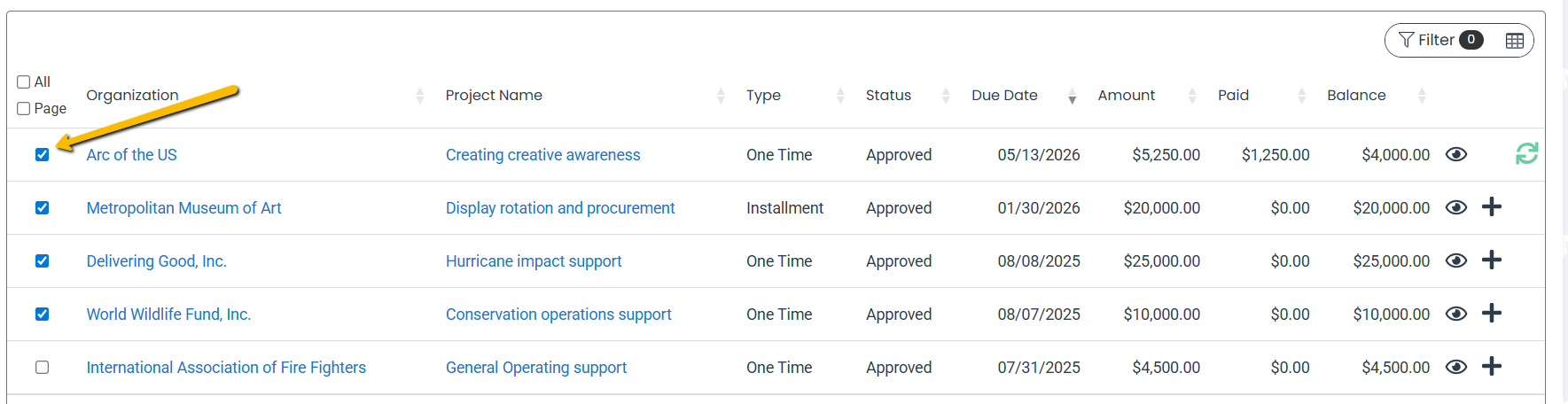Open the Creating creative awareness project

542,155
